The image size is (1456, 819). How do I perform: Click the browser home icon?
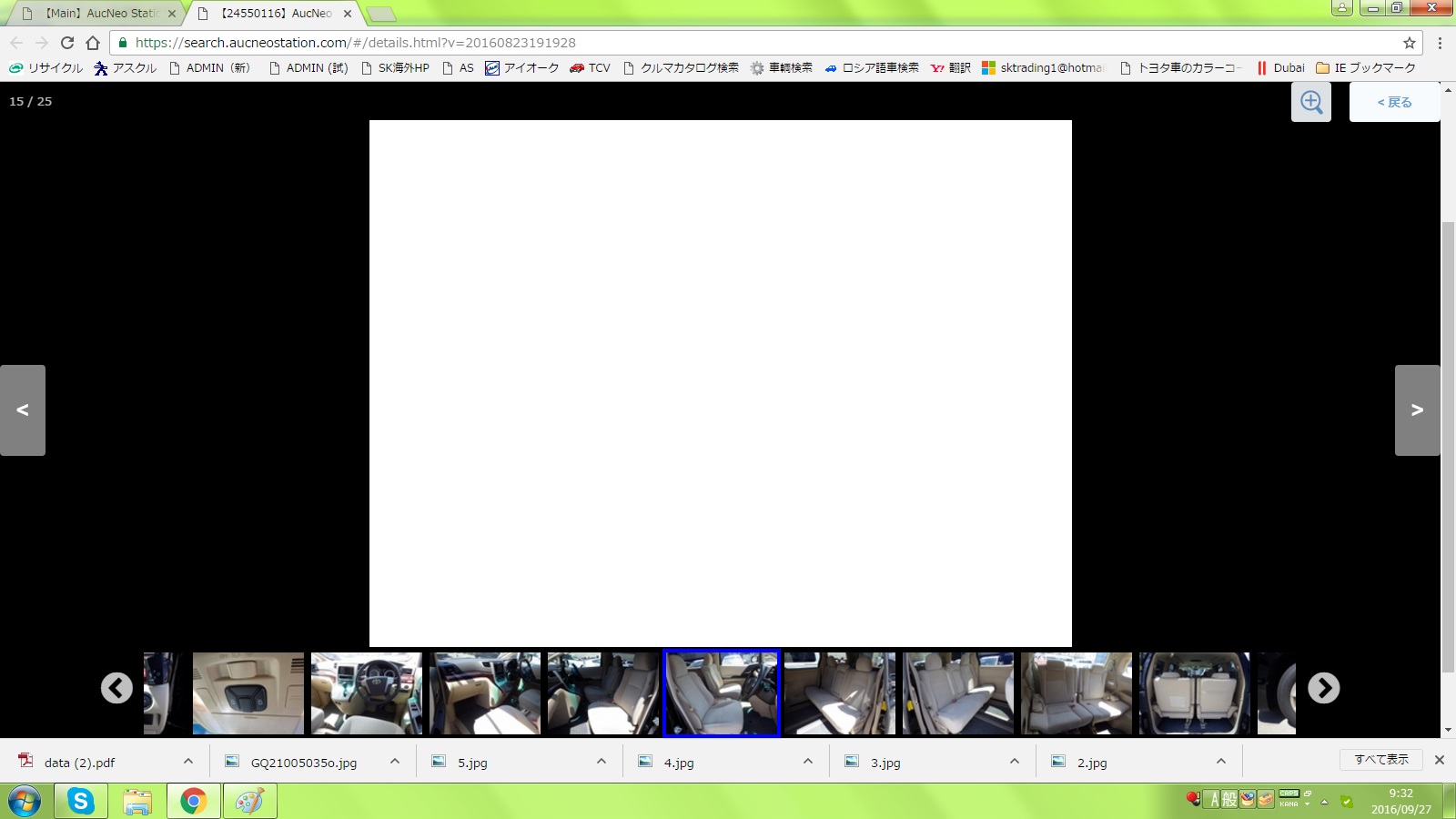pyautogui.click(x=93, y=43)
